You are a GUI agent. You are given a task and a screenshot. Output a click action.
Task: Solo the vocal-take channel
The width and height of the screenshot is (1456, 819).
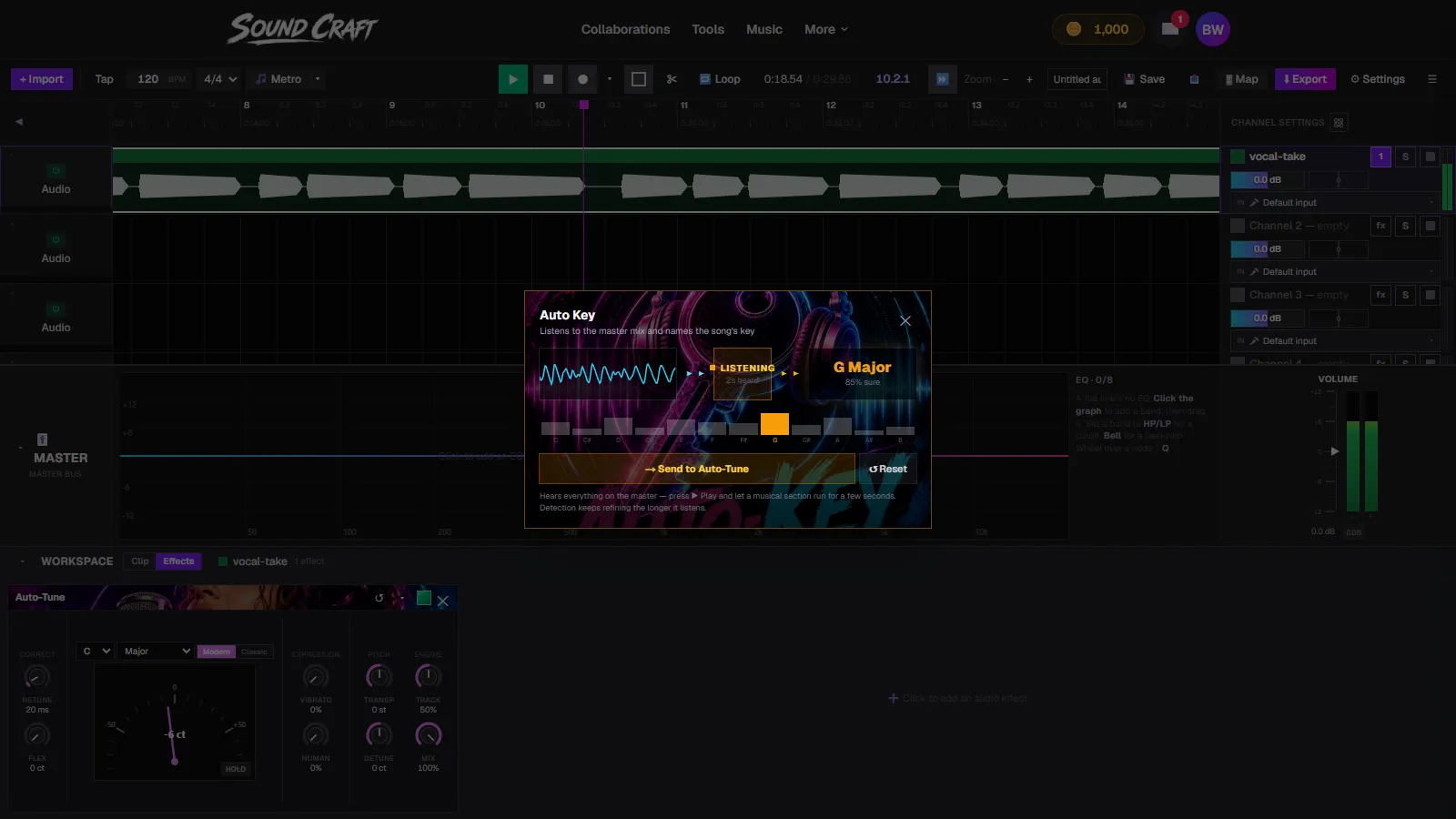pyautogui.click(x=1405, y=157)
